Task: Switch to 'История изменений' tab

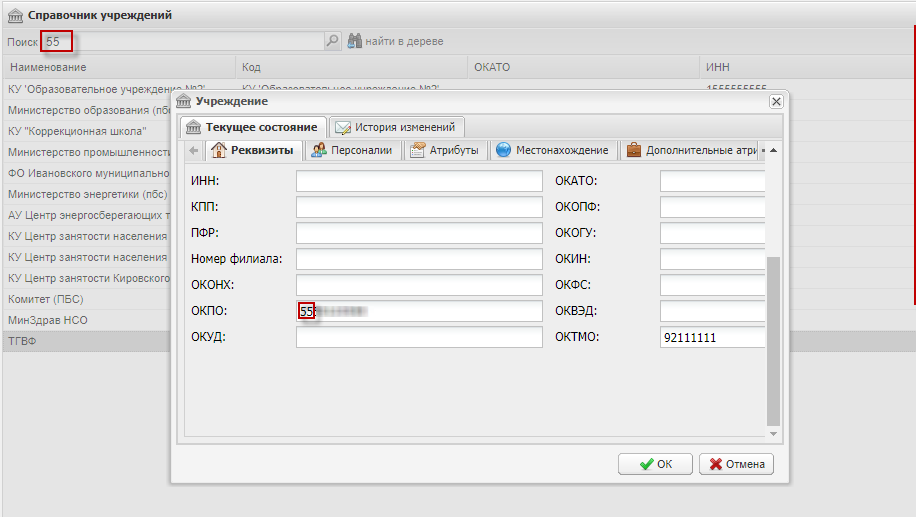Action: click(396, 127)
